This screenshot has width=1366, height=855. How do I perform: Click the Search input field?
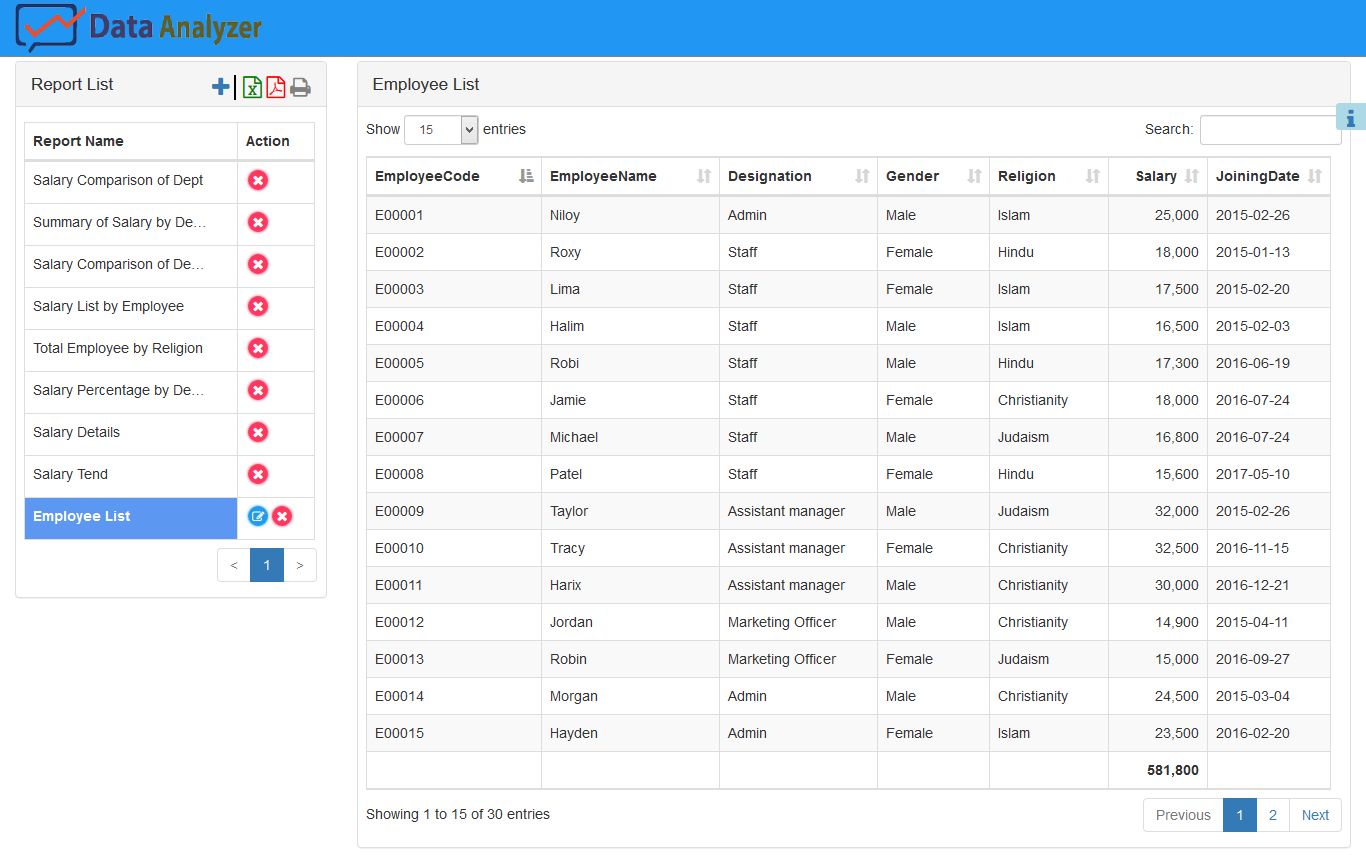coord(1269,130)
